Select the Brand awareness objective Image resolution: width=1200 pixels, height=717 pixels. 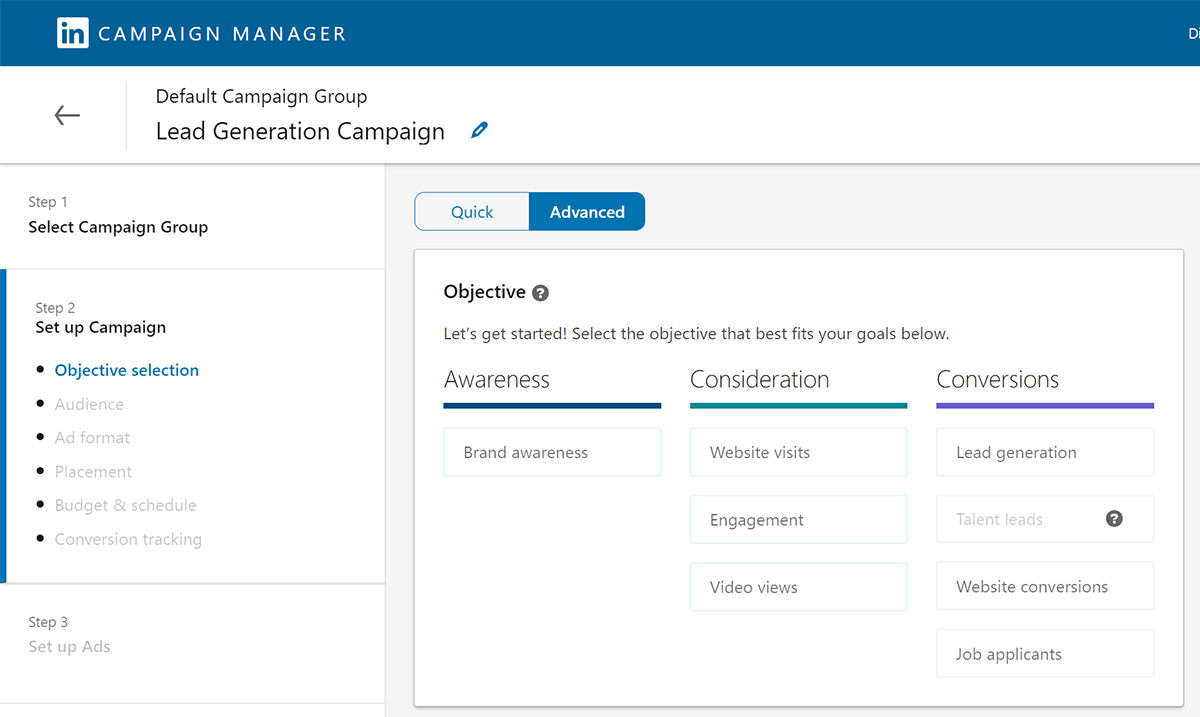point(551,452)
